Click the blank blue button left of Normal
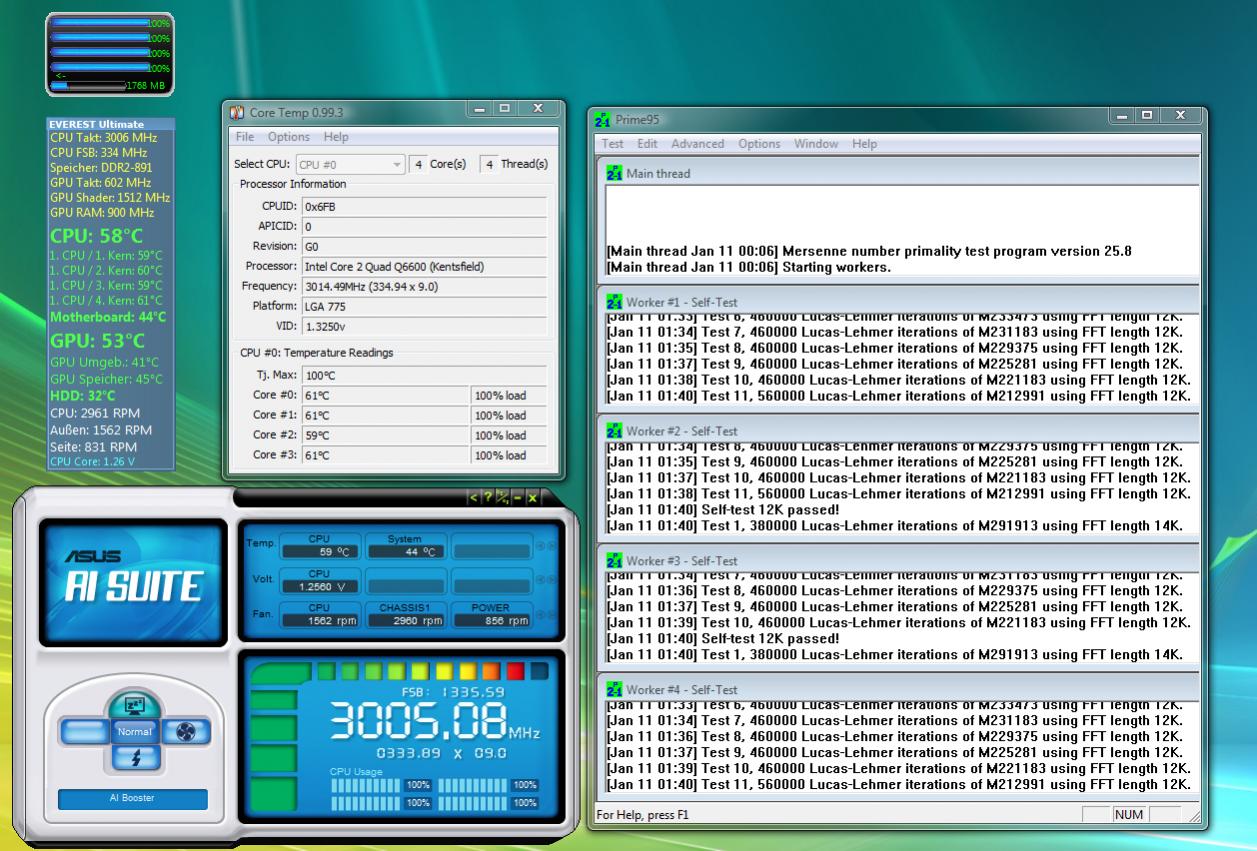This screenshot has height=851, width=1257. 85,733
